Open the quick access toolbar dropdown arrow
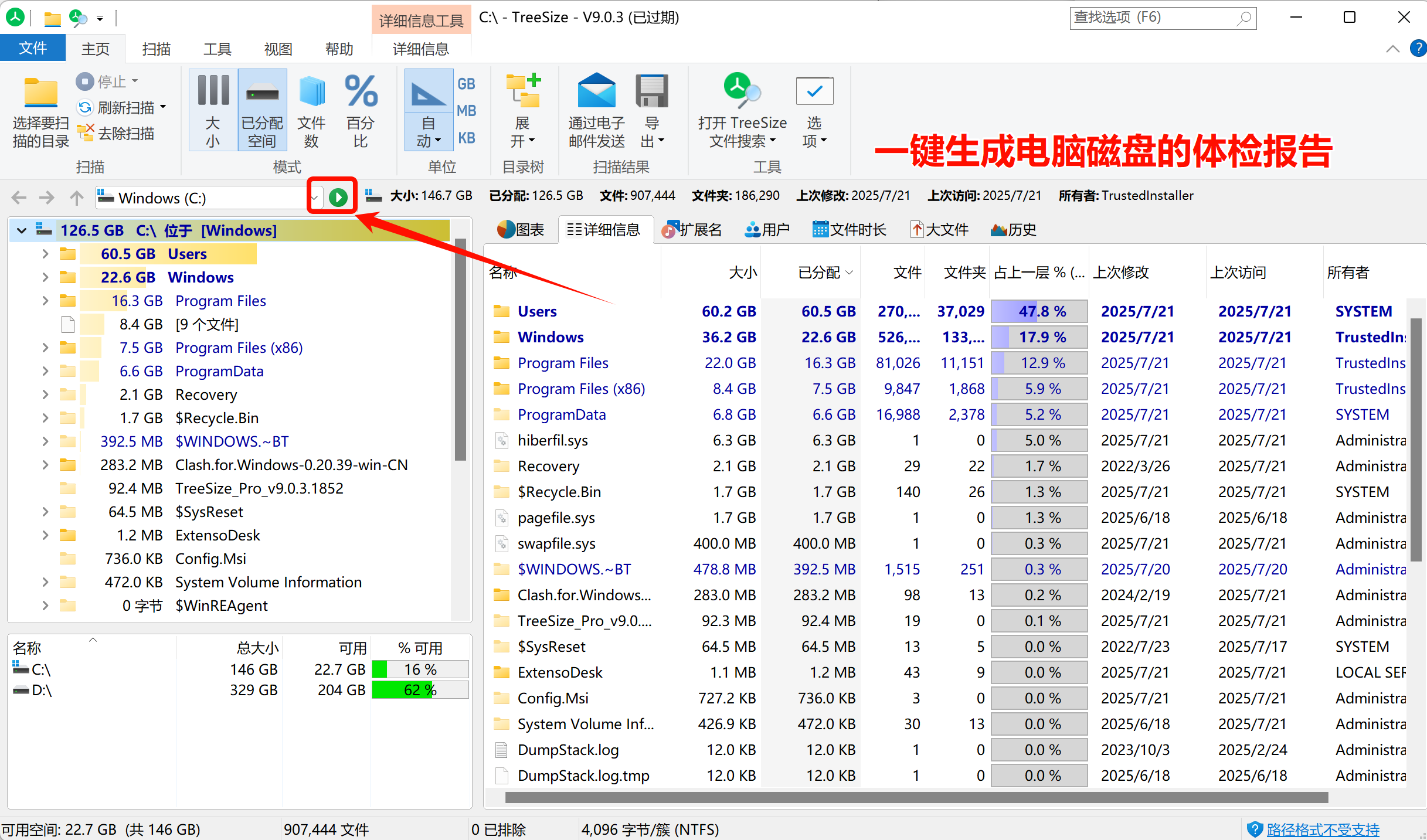This screenshot has height=840, width=1427. pyautogui.click(x=100, y=18)
